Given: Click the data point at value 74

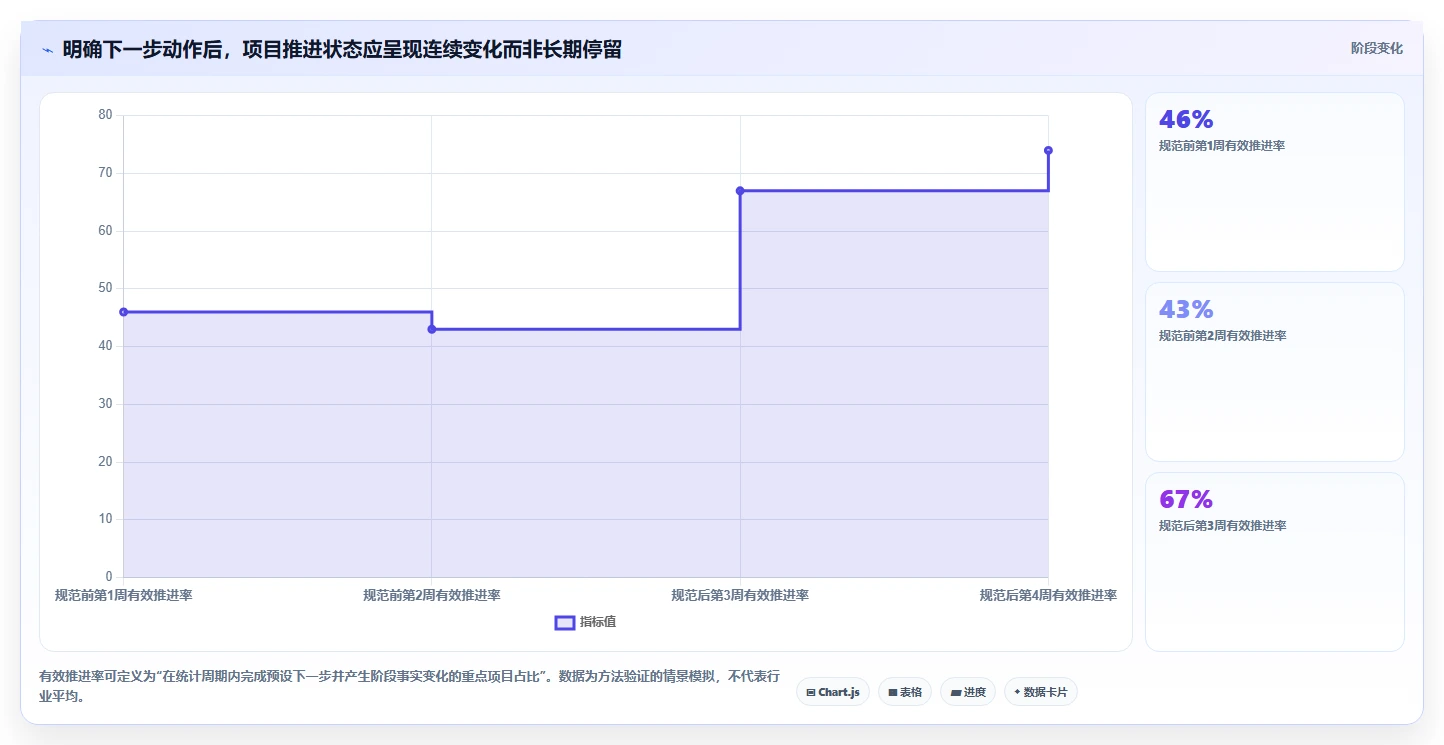Looking at the screenshot, I should pyautogui.click(x=1048, y=150).
